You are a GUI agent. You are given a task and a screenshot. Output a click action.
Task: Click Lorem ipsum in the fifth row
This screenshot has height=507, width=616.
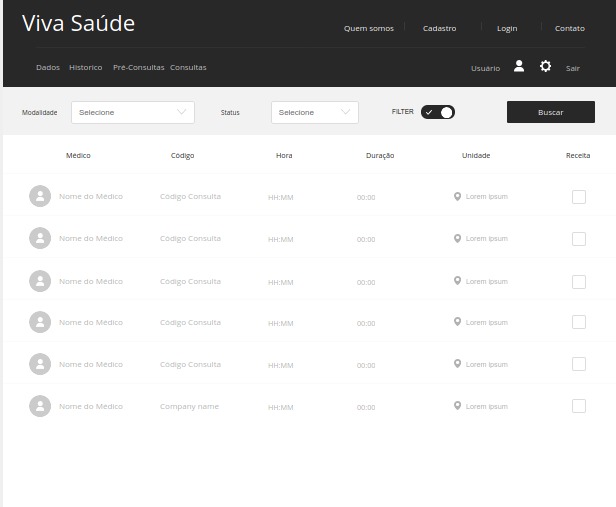click(x=487, y=365)
